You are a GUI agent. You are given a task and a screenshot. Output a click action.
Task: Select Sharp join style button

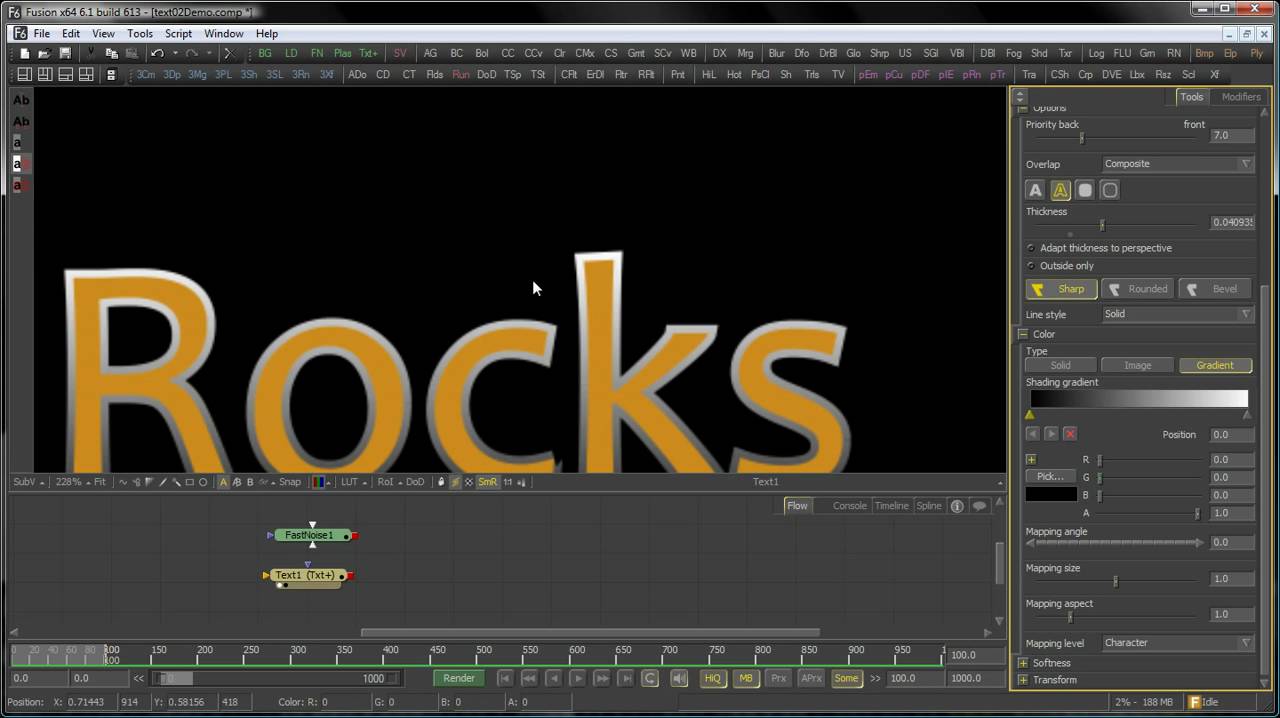point(1061,289)
